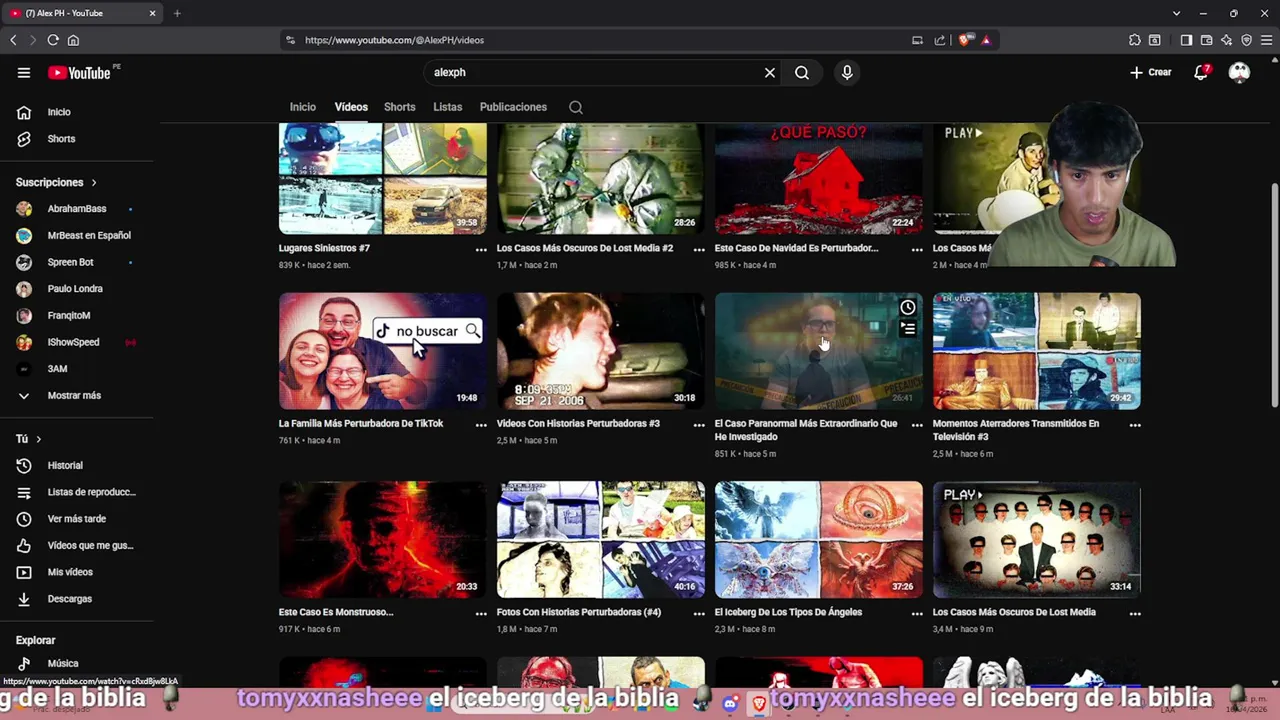The height and width of the screenshot is (720, 1280).
Task: Play Videos Con Historias Perturbadoras #3 thumbnail
Action: [601, 351]
